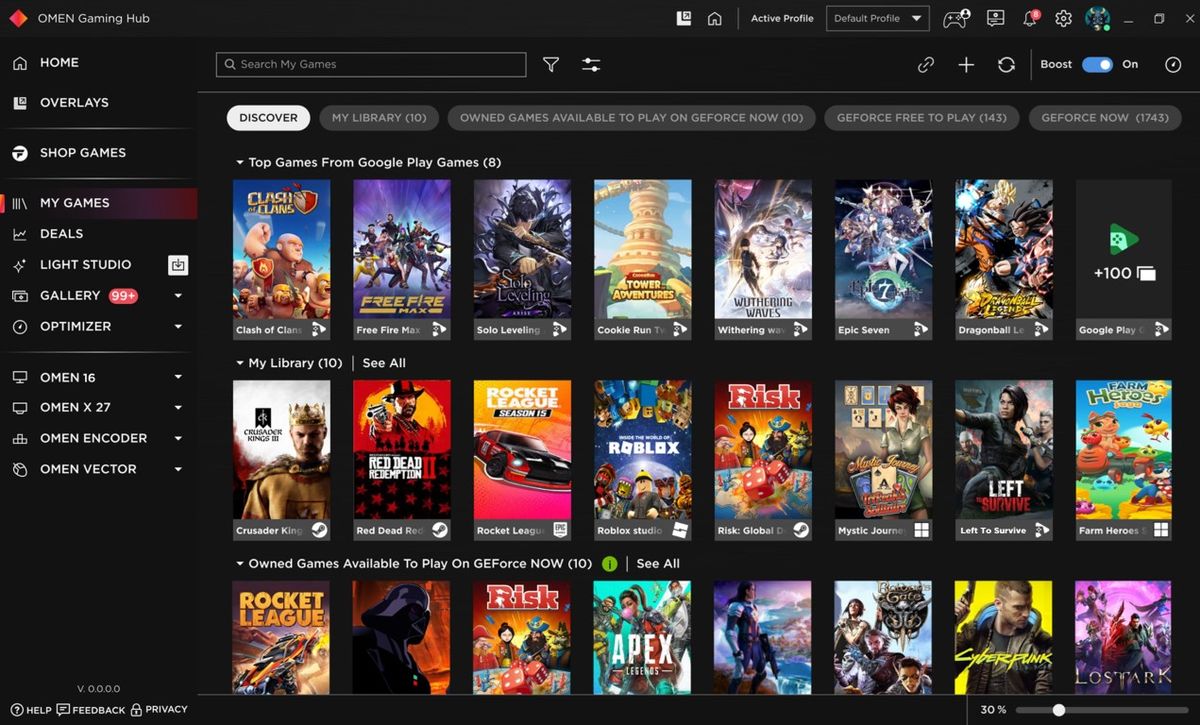Click the link accounts icon near Boost toggle
The image size is (1200, 725).
[926, 64]
